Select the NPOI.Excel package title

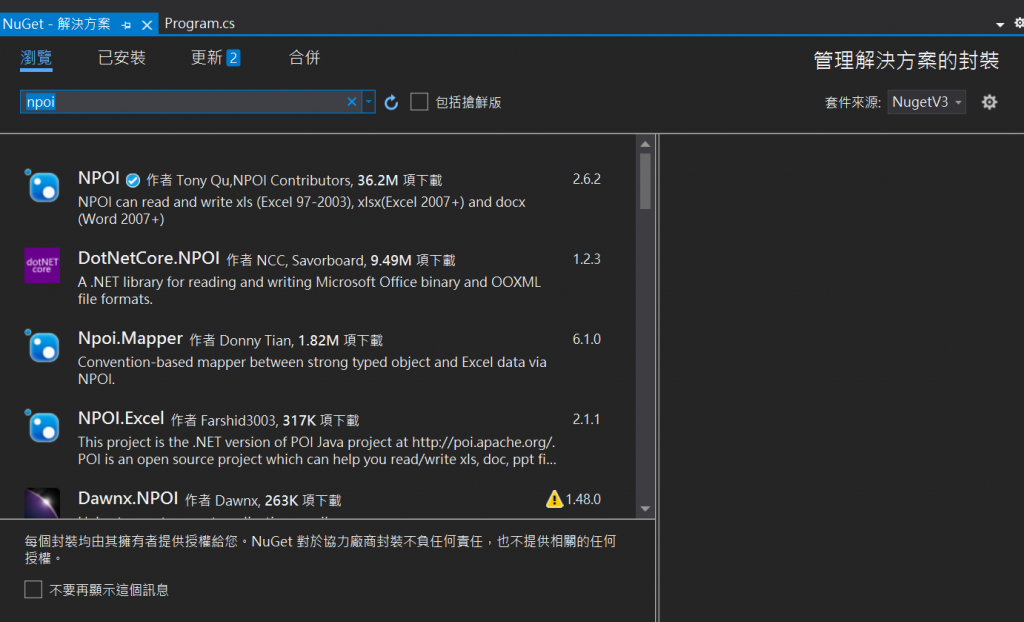point(121,418)
